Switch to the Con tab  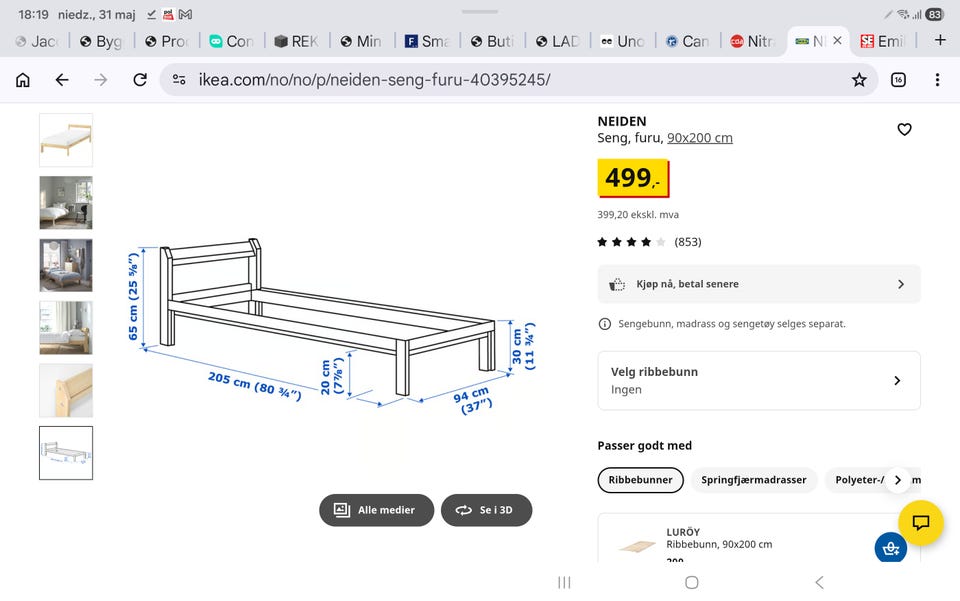click(231, 41)
